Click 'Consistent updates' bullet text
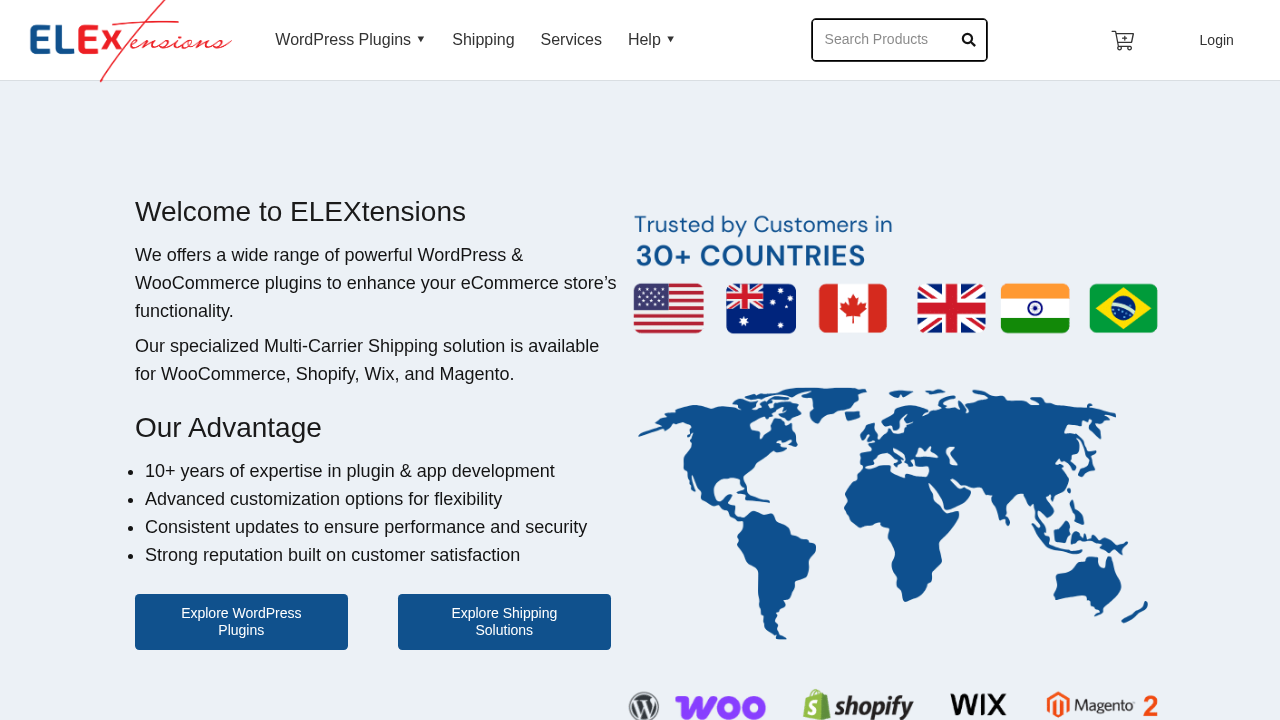1280x720 pixels. click(x=366, y=527)
